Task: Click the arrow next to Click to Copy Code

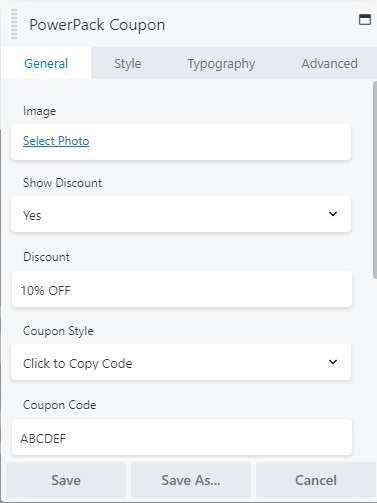Action: coord(333,362)
